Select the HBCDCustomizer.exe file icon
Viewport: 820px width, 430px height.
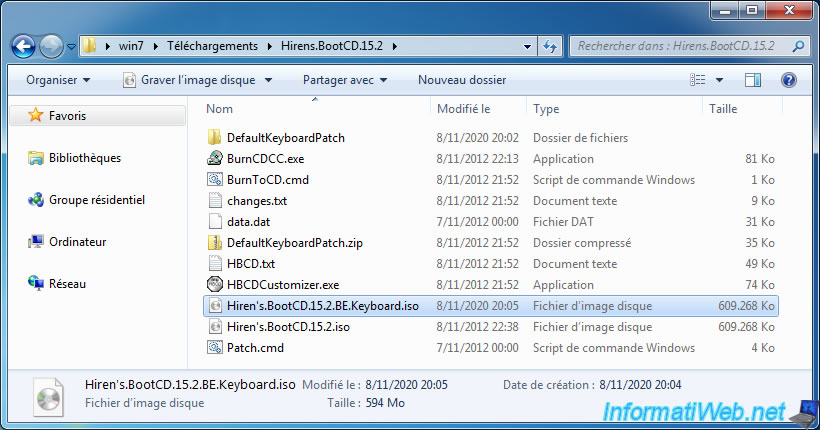tap(214, 285)
